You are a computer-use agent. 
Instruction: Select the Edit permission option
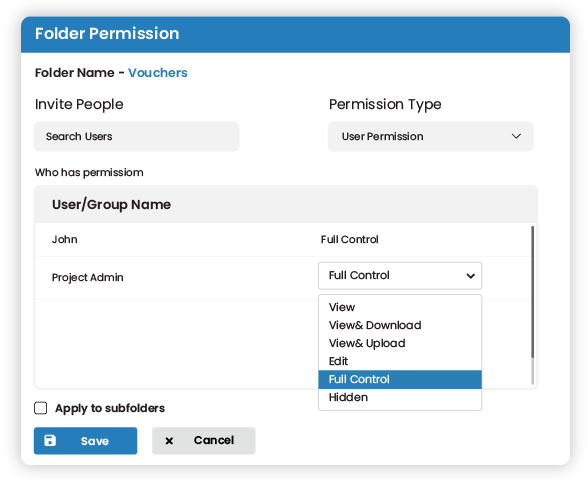pos(400,361)
